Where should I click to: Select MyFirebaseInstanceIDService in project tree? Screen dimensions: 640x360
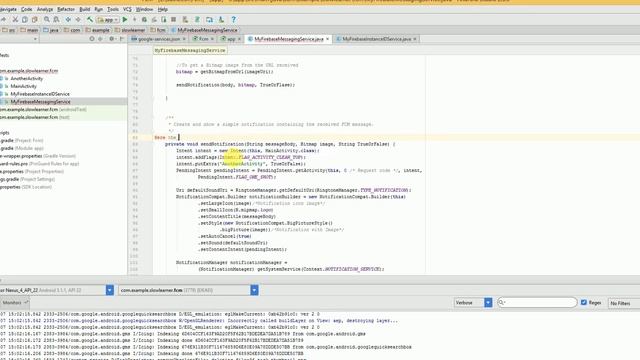pyautogui.click(x=40, y=94)
